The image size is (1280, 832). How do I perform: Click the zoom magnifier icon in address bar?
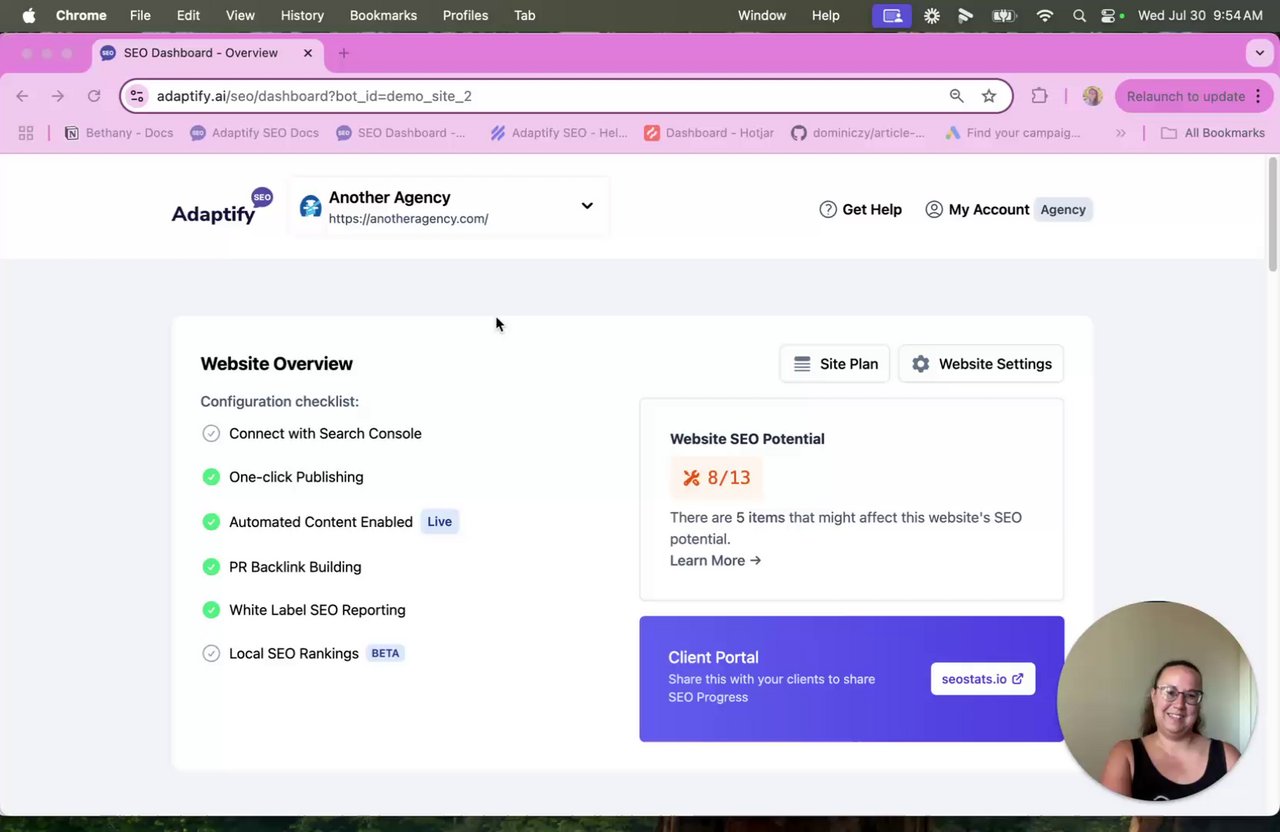click(x=957, y=96)
